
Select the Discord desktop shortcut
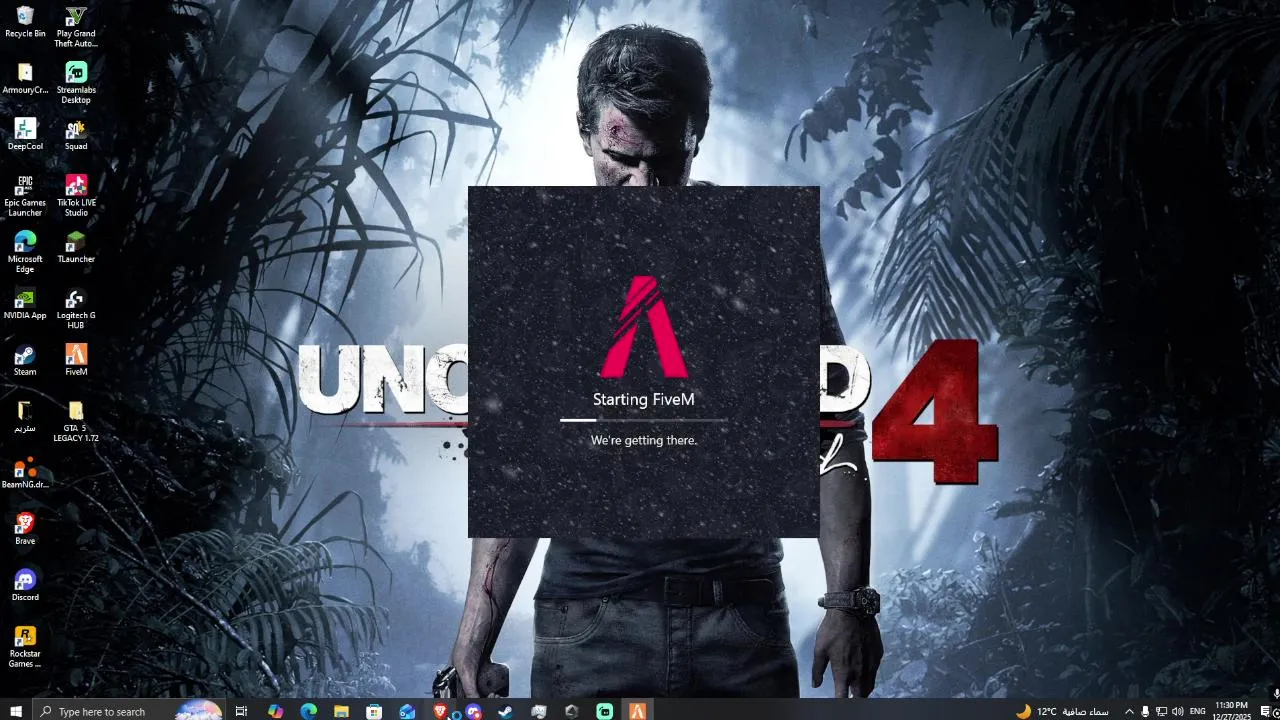(25, 586)
